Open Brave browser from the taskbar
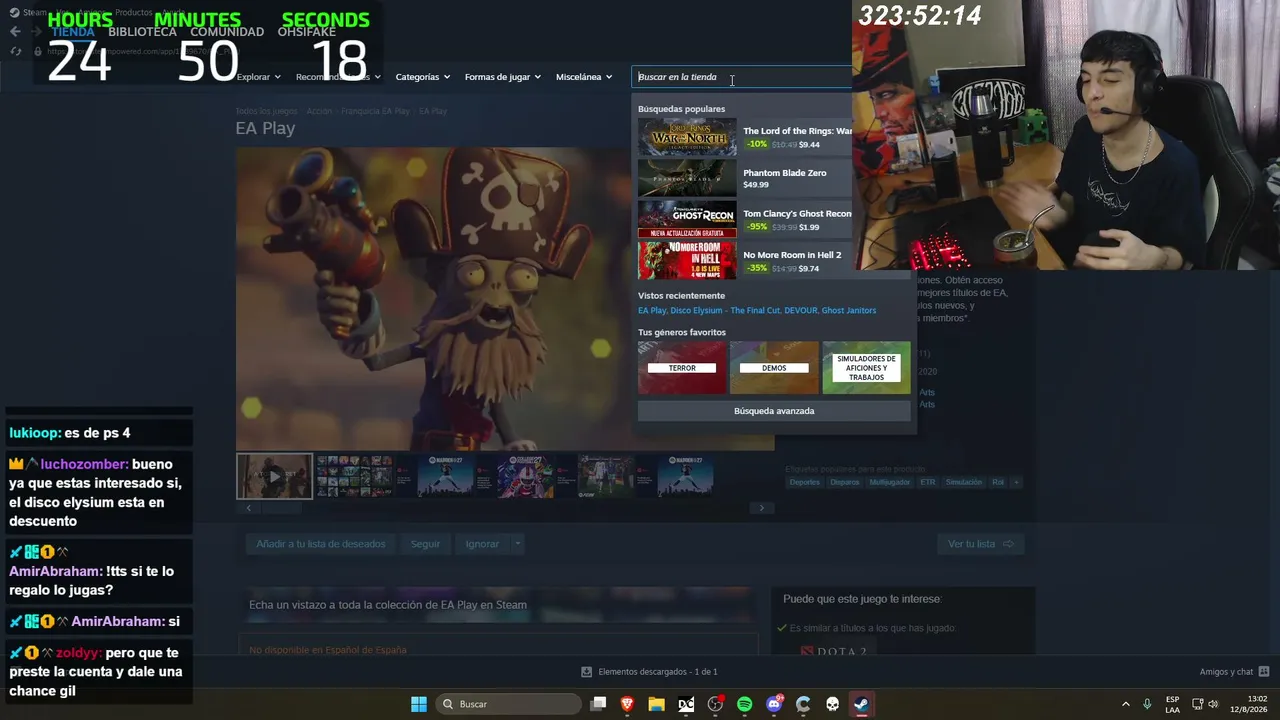Image resolution: width=1280 pixels, height=720 pixels. click(627, 704)
